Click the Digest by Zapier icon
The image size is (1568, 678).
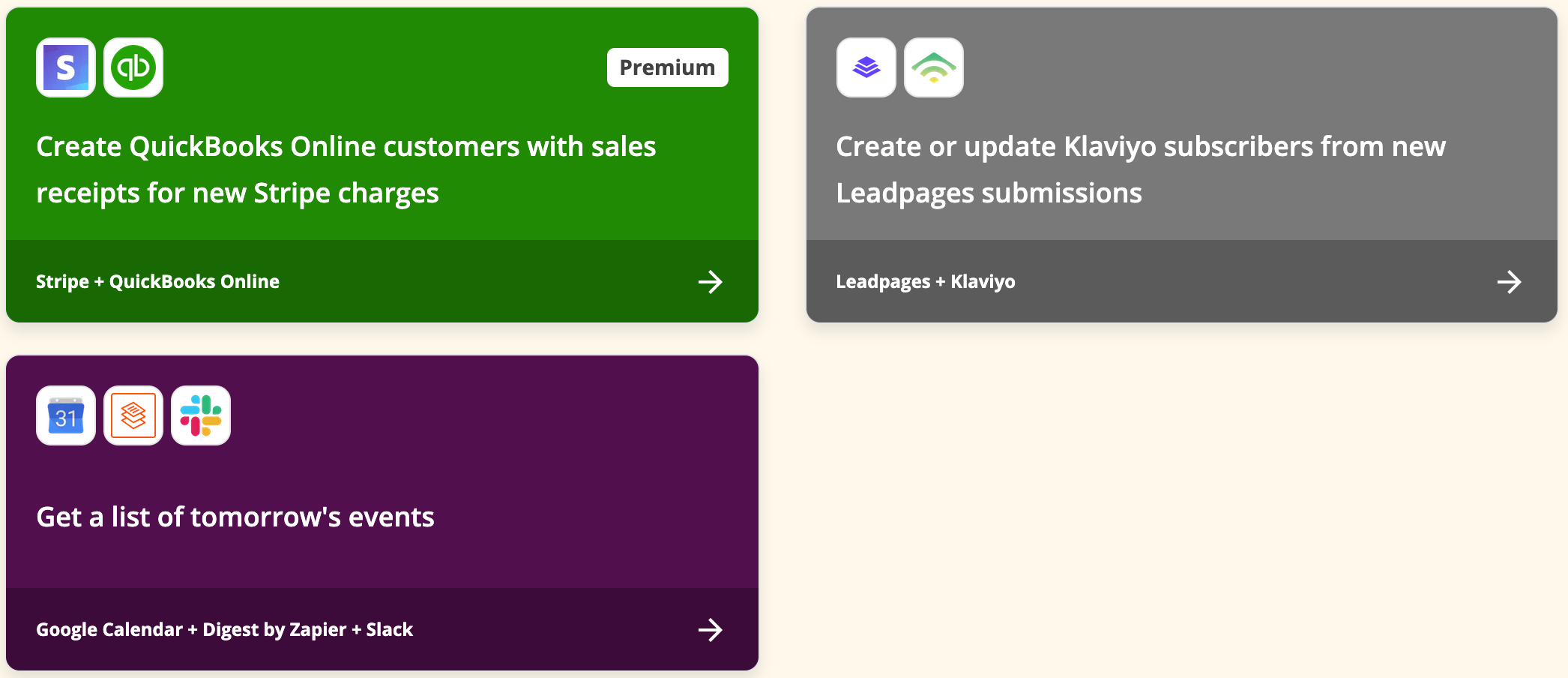click(133, 415)
